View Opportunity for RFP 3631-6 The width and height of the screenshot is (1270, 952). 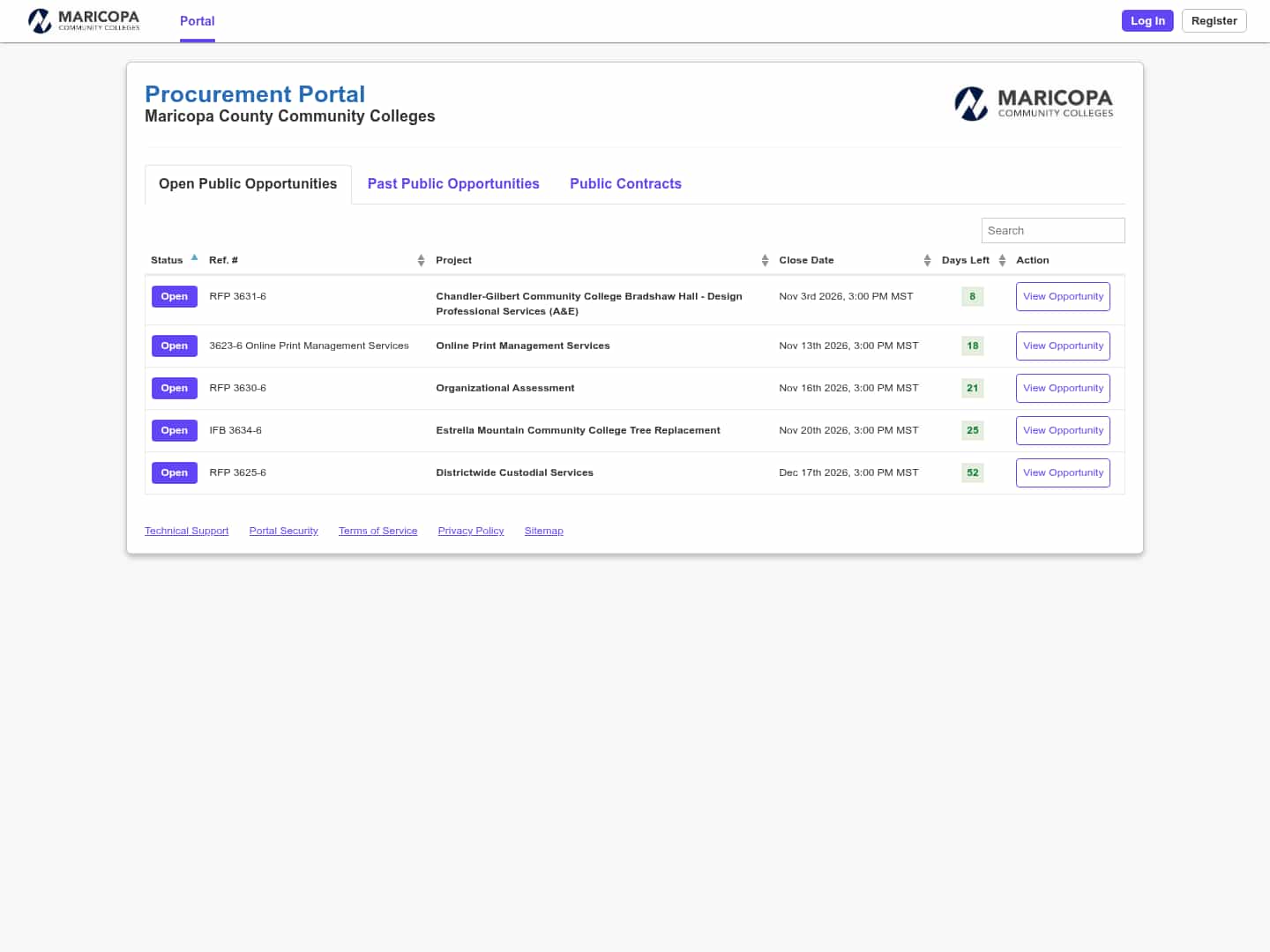(x=1063, y=297)
